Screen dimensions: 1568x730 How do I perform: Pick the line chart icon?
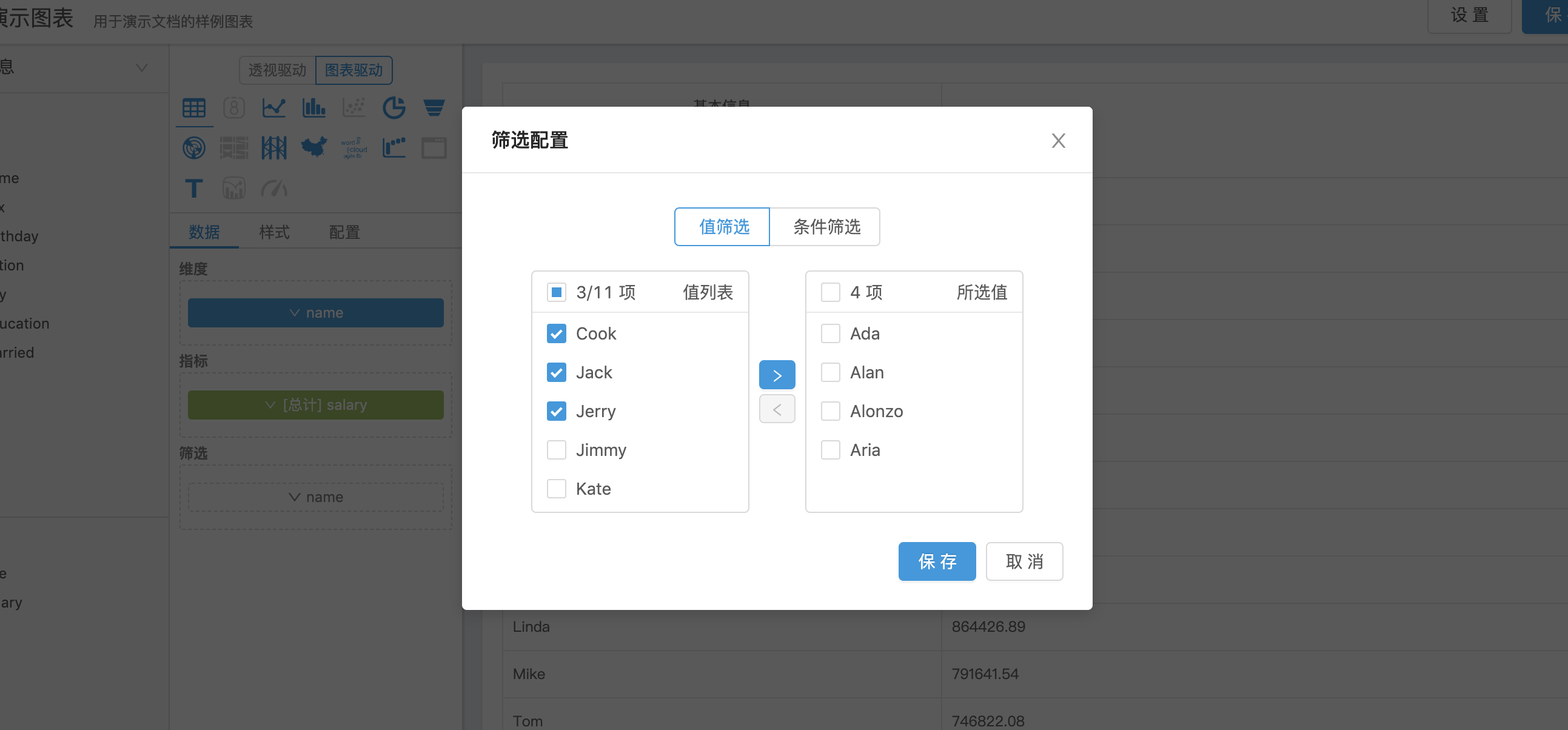click(x=273, y=109)
